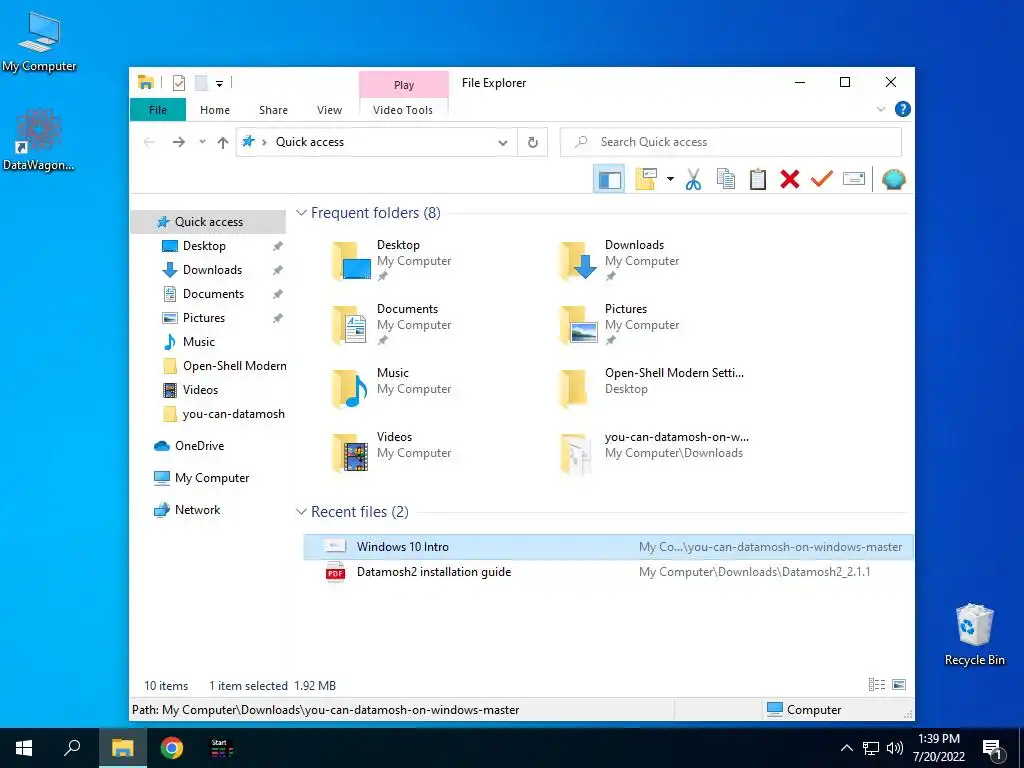Select Open-Shell Modern in the navigation pane
1024x768 pixels.
pos(234,366)
